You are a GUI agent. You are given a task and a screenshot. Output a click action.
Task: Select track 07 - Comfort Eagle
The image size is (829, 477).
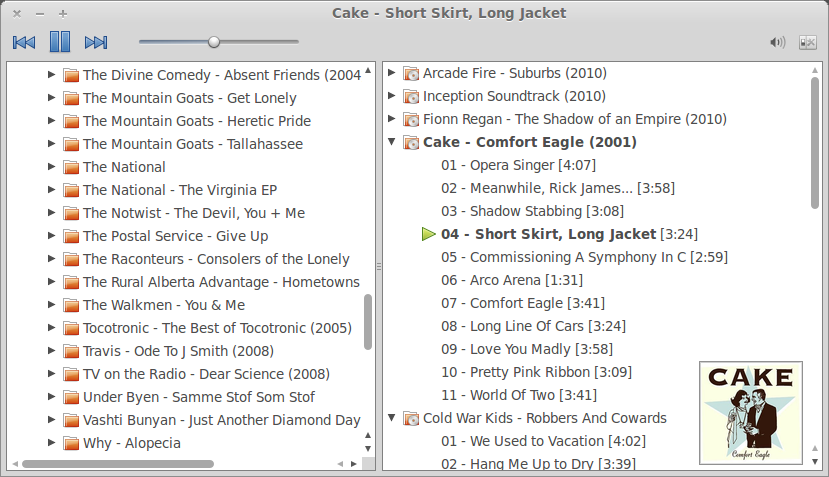pos(523,303)
